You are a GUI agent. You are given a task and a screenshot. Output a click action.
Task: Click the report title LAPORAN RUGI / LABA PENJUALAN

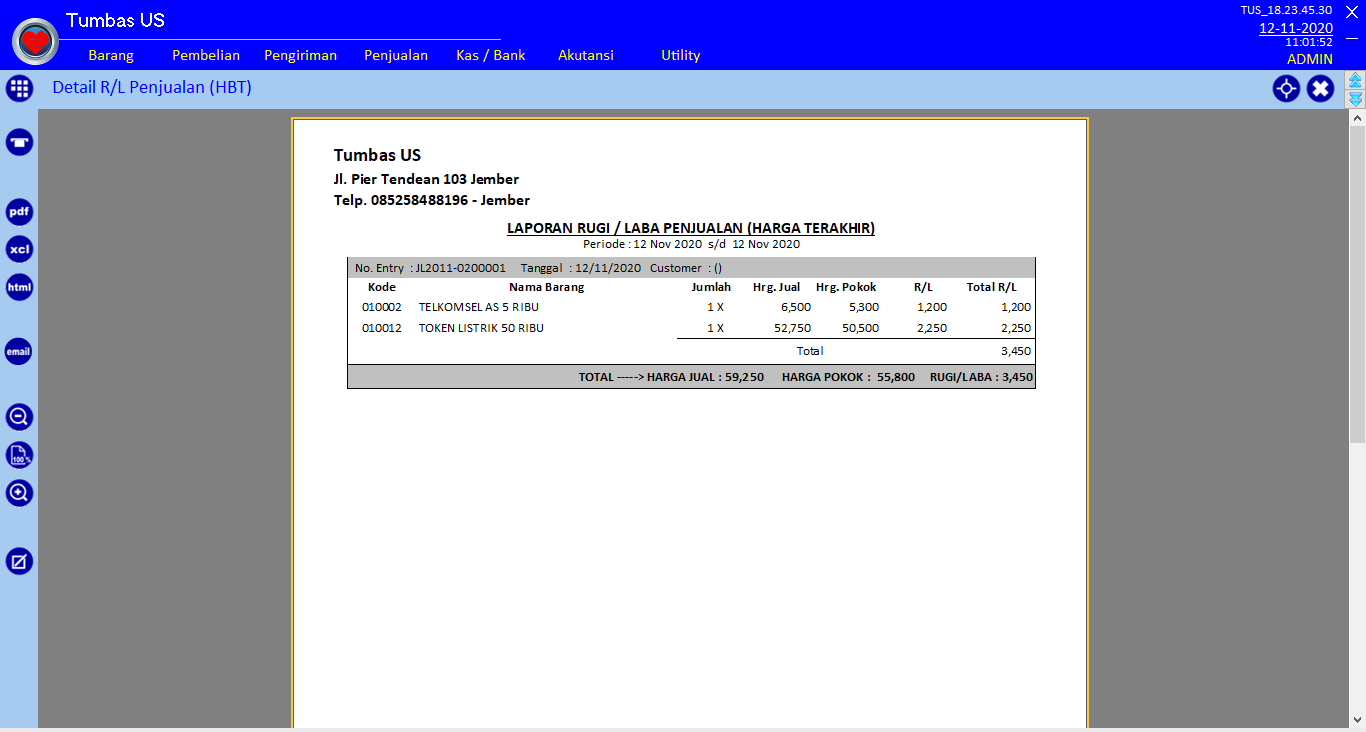tap(691, 228)
